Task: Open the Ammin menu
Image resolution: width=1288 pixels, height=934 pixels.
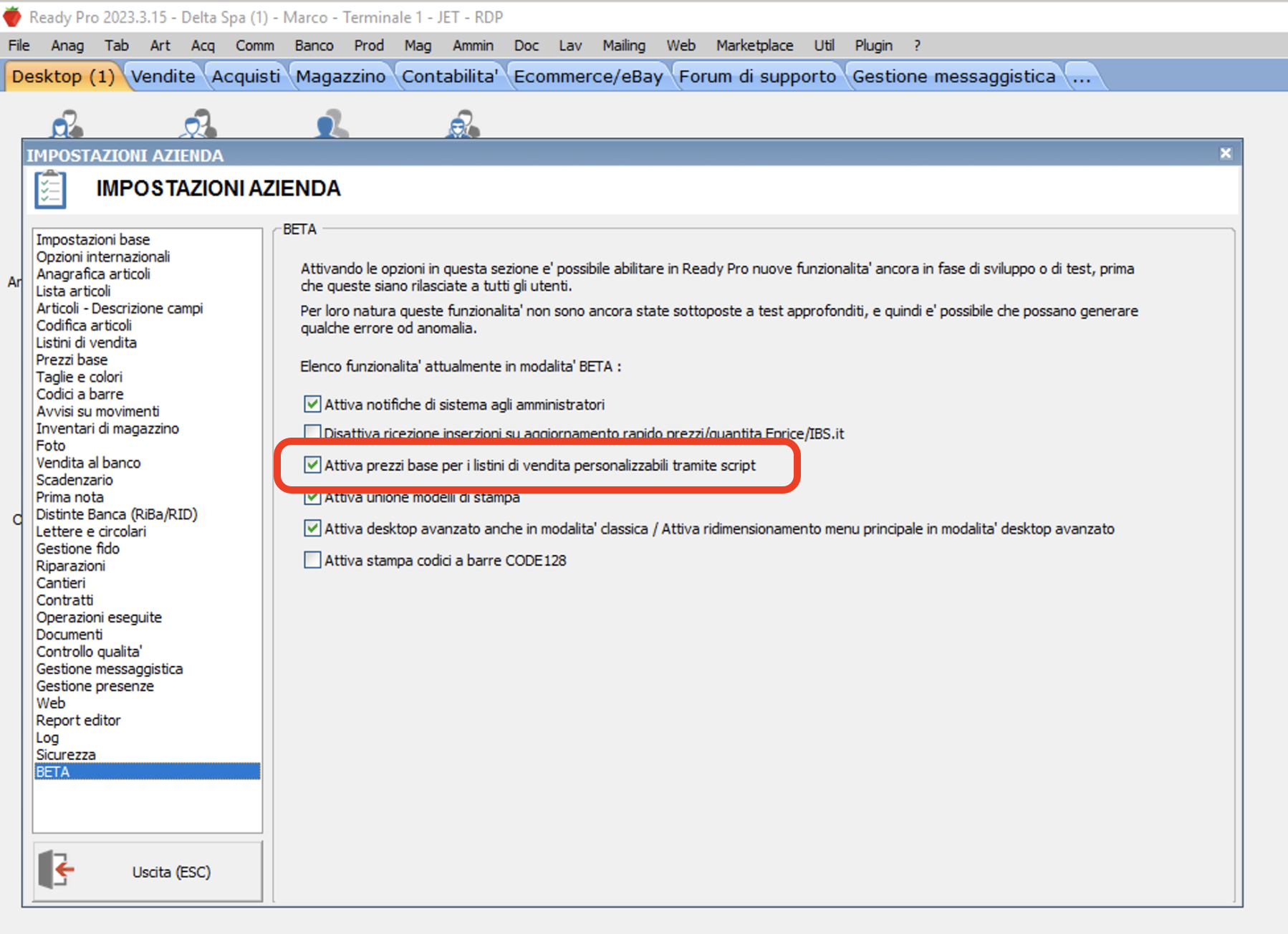Action: point(473,45)
